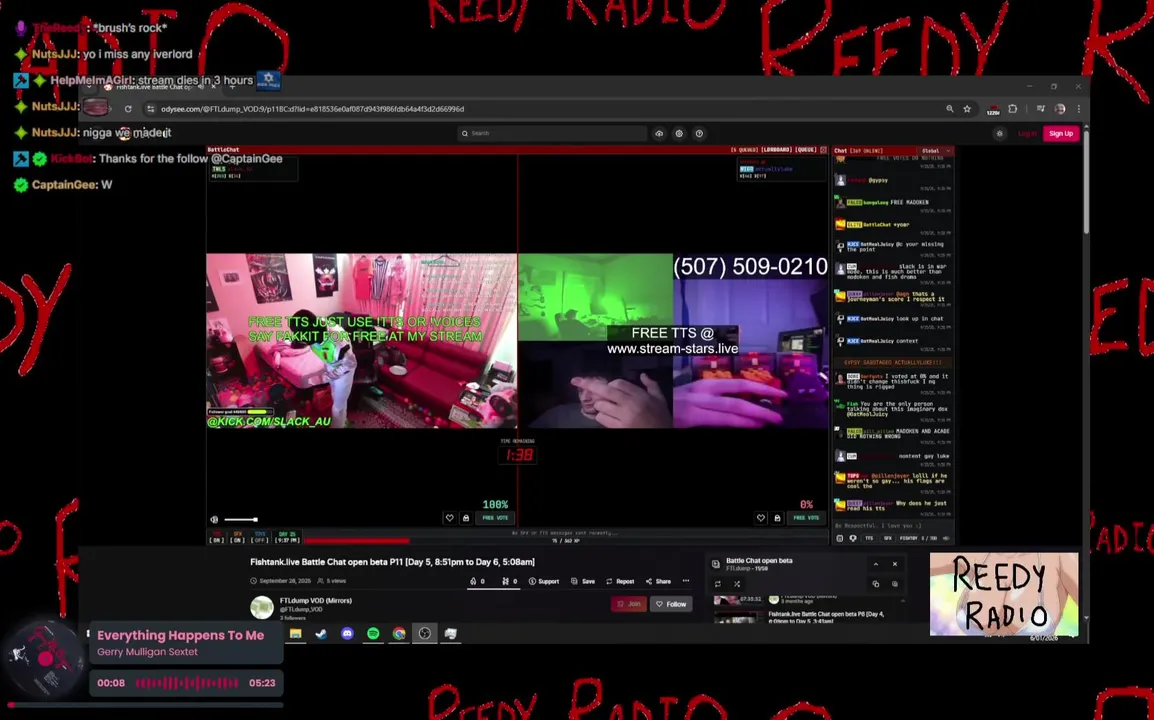This screenshot has height=720, width=1154.
Task: Save the video with the Save button
Action: tap(583, 581)
